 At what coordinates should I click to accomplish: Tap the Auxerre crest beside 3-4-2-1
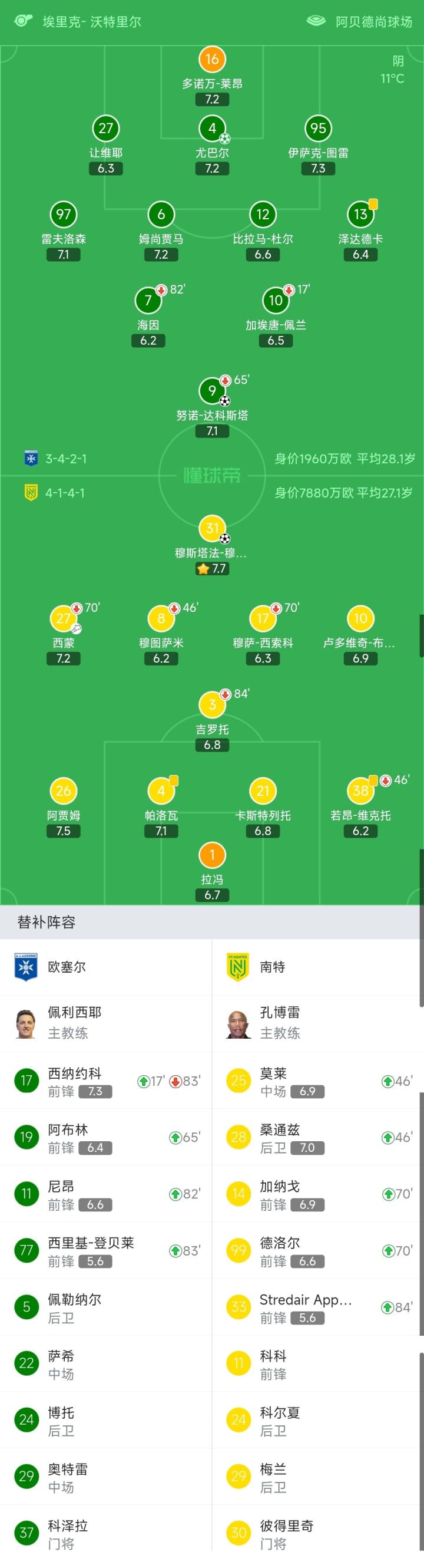pos(31,459)
